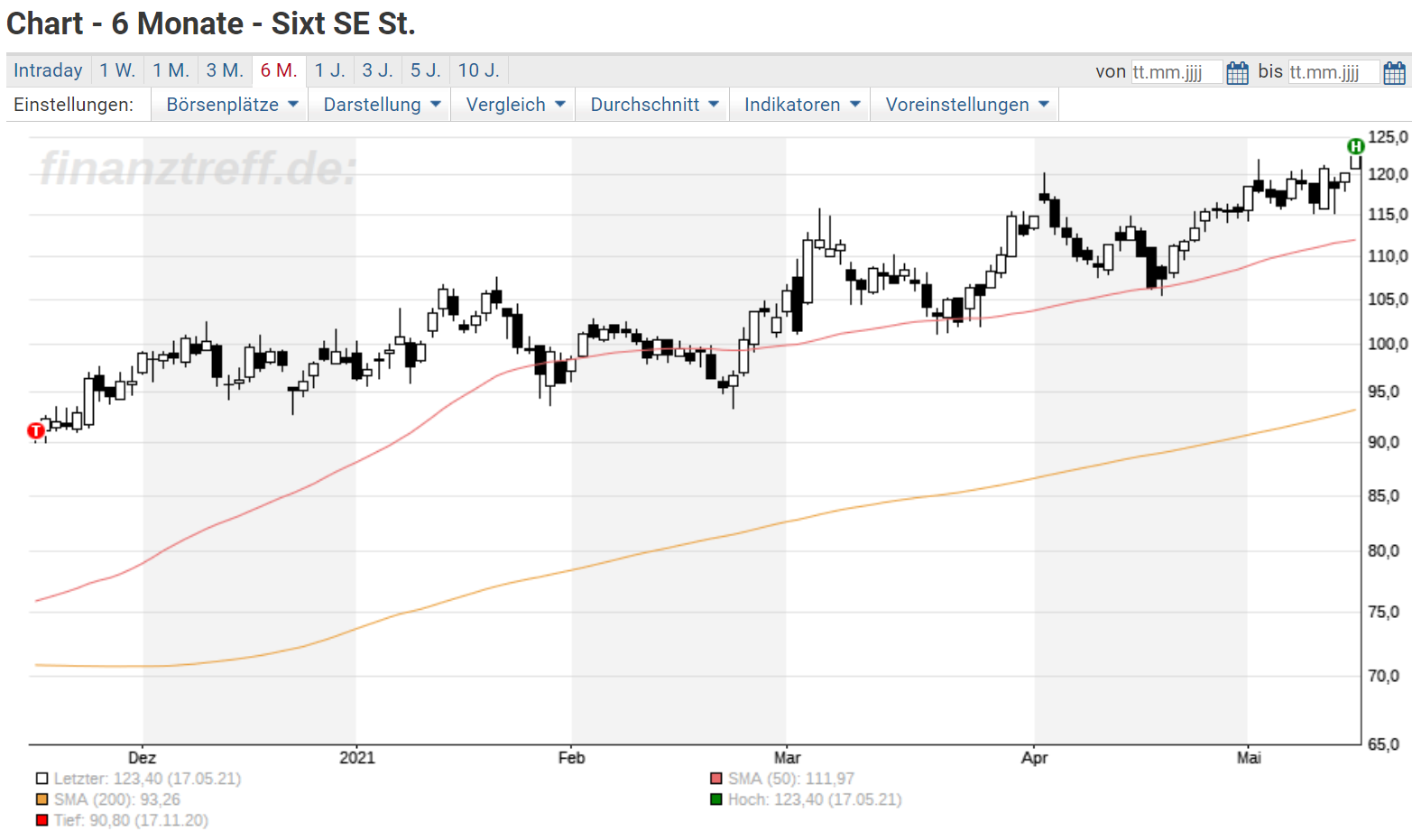Click 'SMA (50): 111,97' legend text

[x=791, y=779]
